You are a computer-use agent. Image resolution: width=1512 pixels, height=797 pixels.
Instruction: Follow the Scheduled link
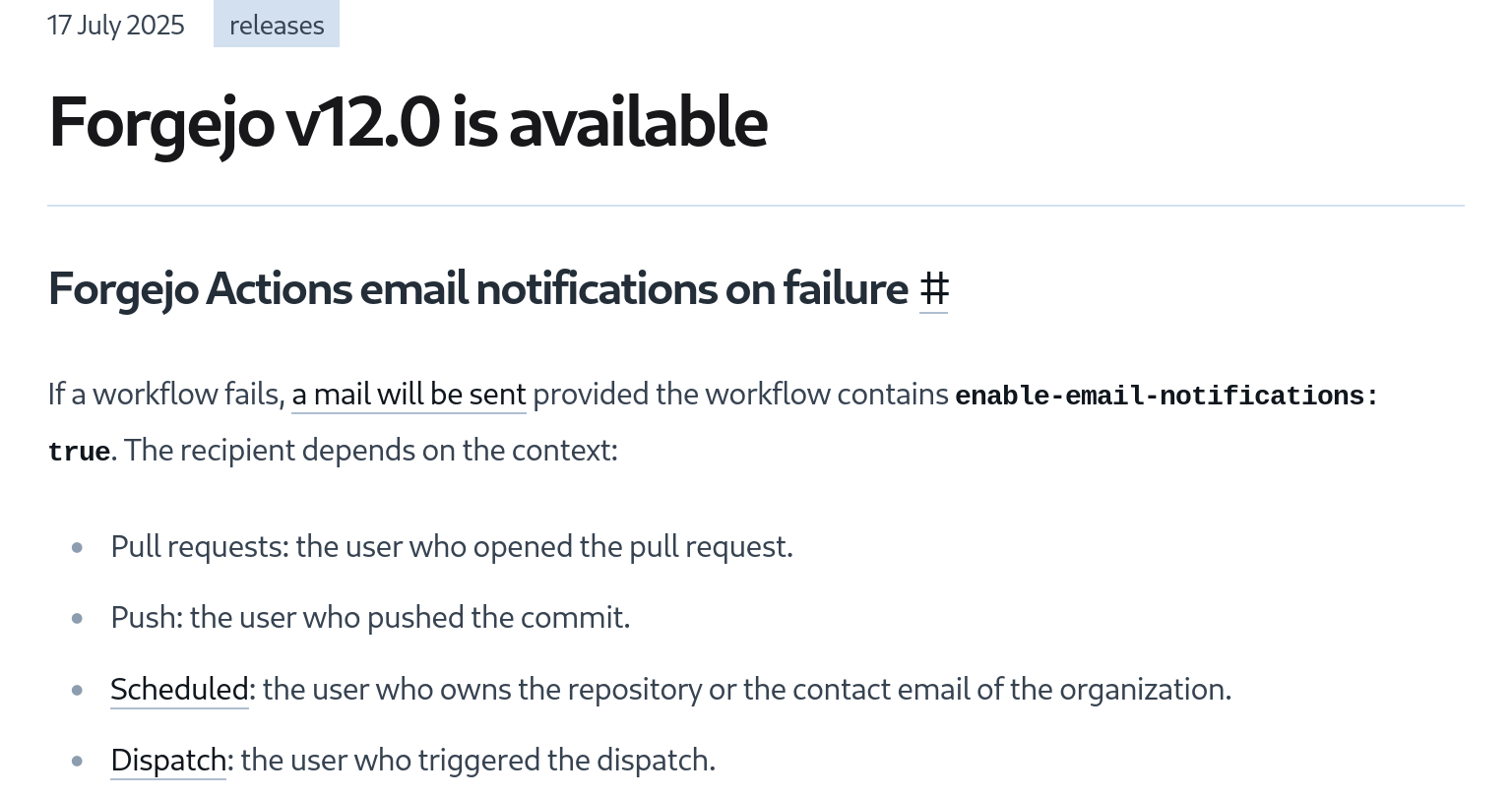pyautogui.click(x=179, y=690)
